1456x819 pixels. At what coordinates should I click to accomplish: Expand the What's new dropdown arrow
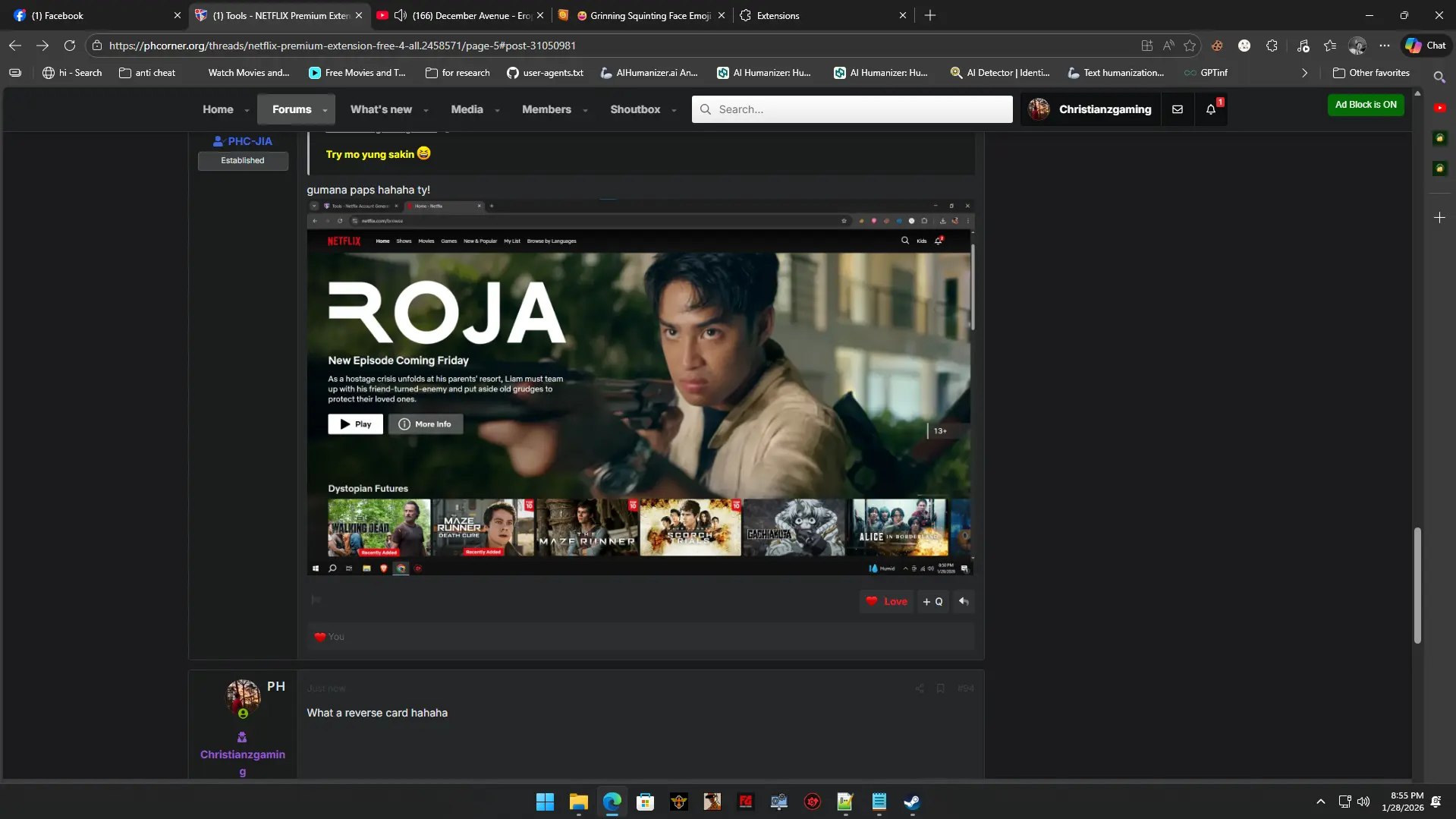coord(426,110)
